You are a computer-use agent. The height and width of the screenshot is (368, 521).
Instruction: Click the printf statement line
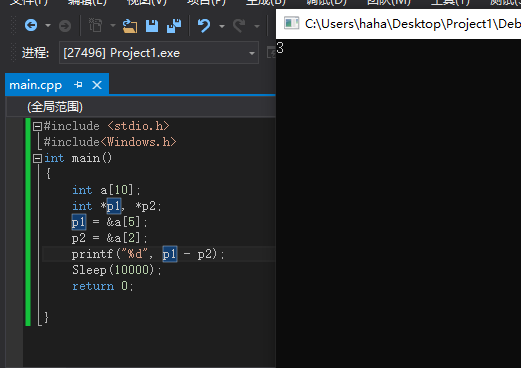[148, 254]
